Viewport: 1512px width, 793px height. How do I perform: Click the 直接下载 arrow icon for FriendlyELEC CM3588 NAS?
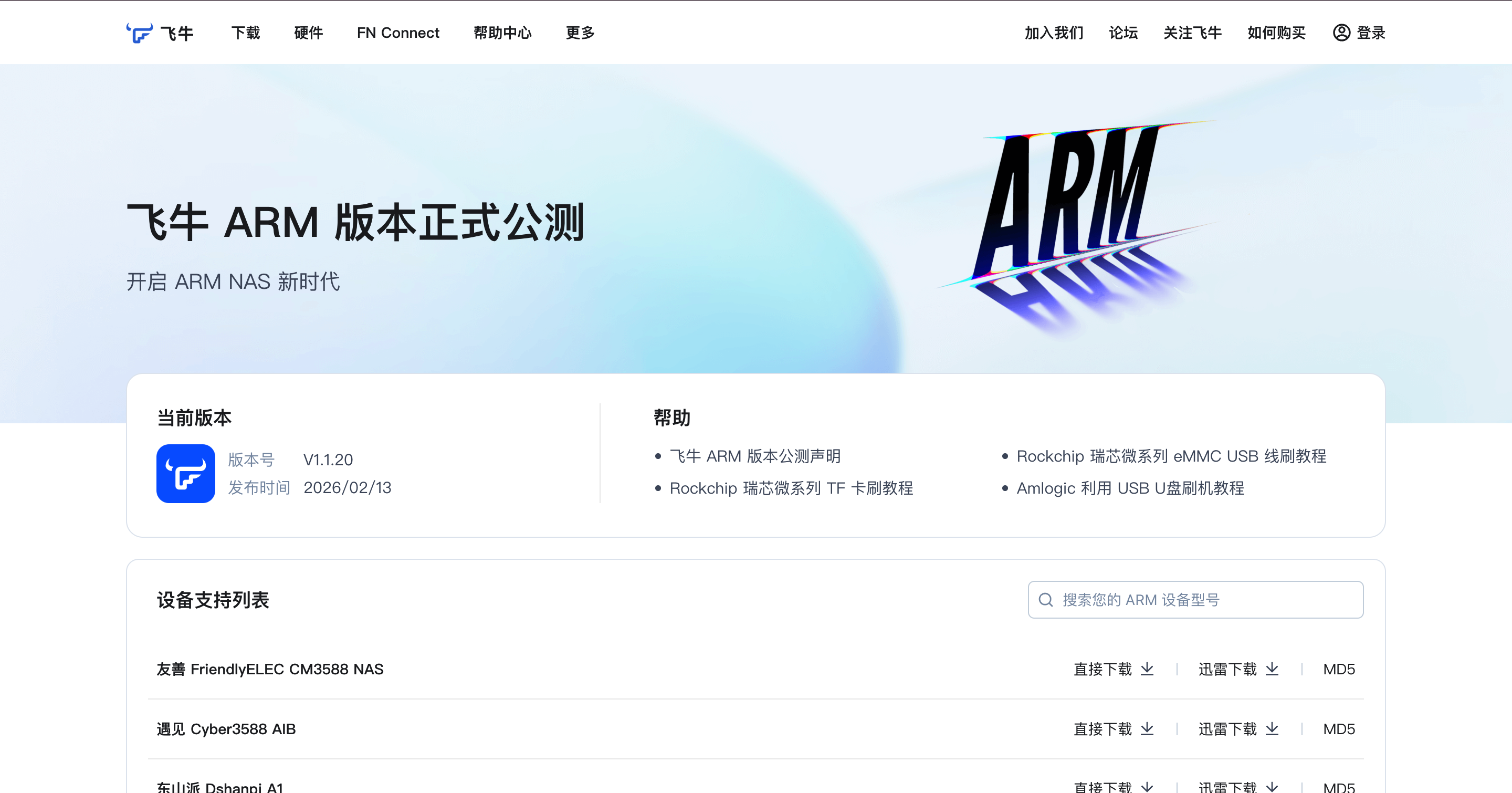1147,669
